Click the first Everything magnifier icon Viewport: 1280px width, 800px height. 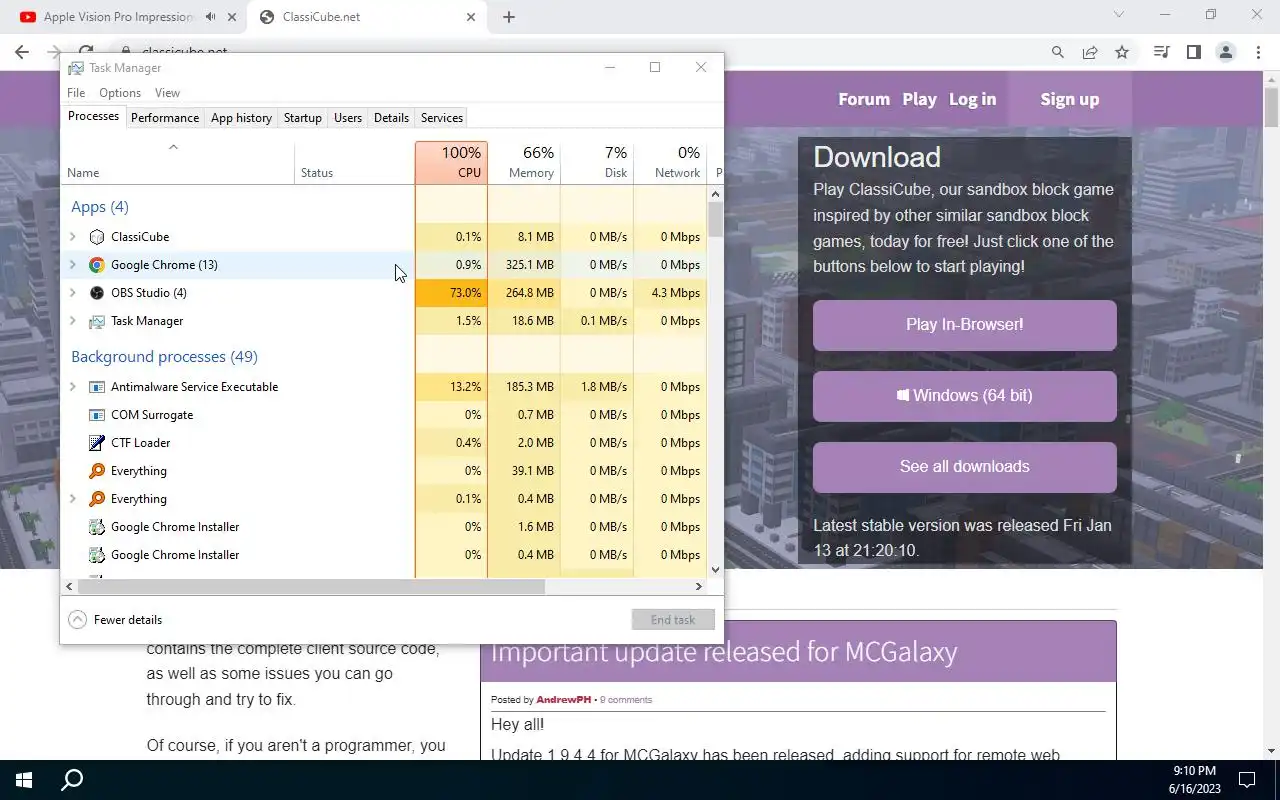point(97,471)
